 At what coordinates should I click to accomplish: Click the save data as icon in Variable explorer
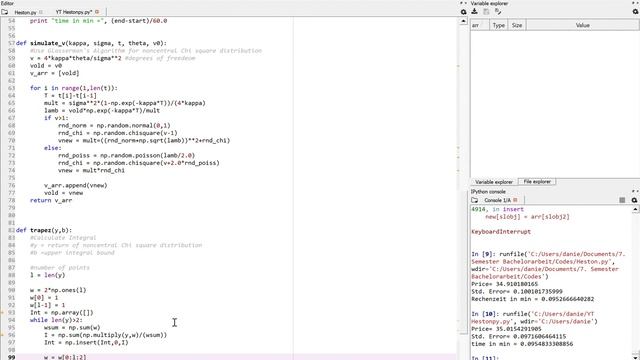coord(498,12)
